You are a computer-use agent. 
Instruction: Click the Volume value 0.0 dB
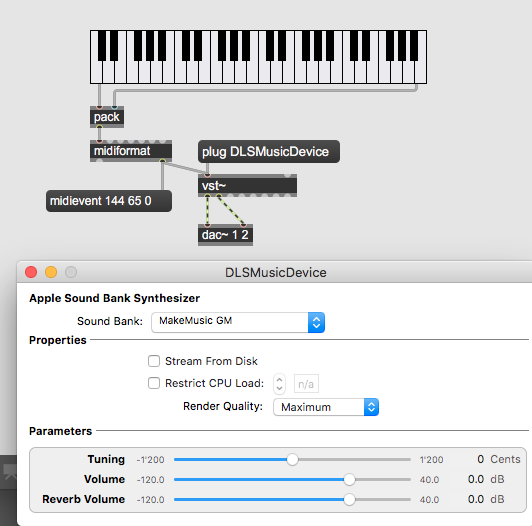coord(486,479)
